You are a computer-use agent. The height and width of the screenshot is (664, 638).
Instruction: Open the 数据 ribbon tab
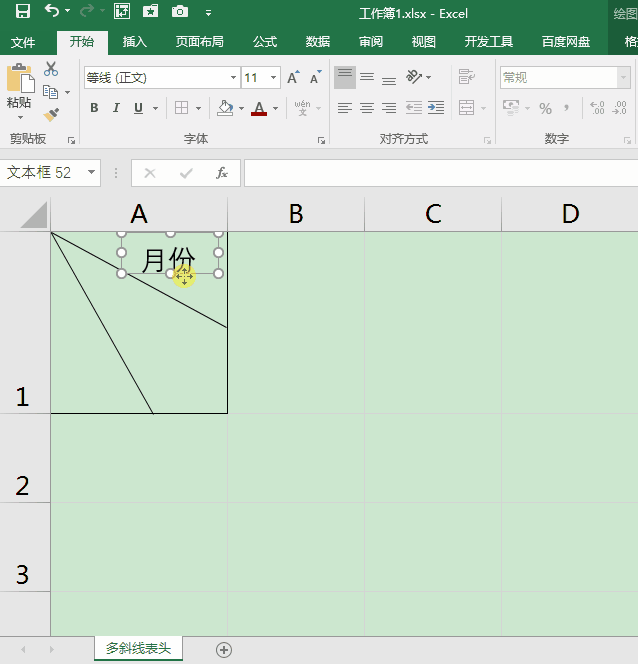point(318,42)
